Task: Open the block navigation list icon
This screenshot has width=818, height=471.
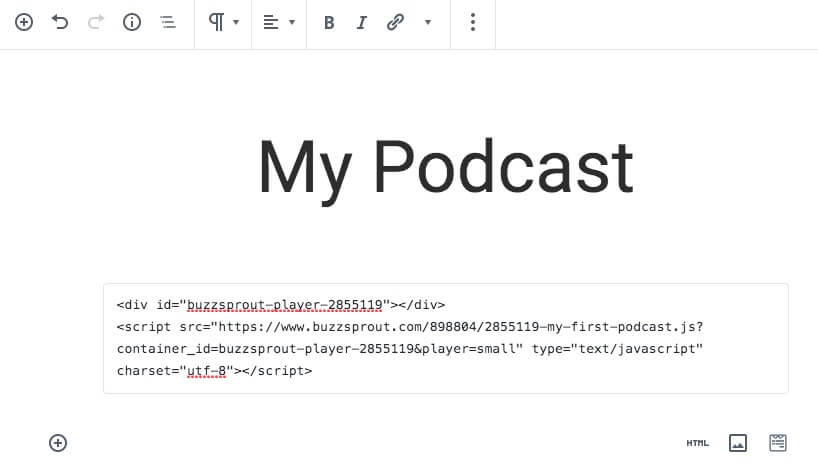Action: (x=168, y=22)
